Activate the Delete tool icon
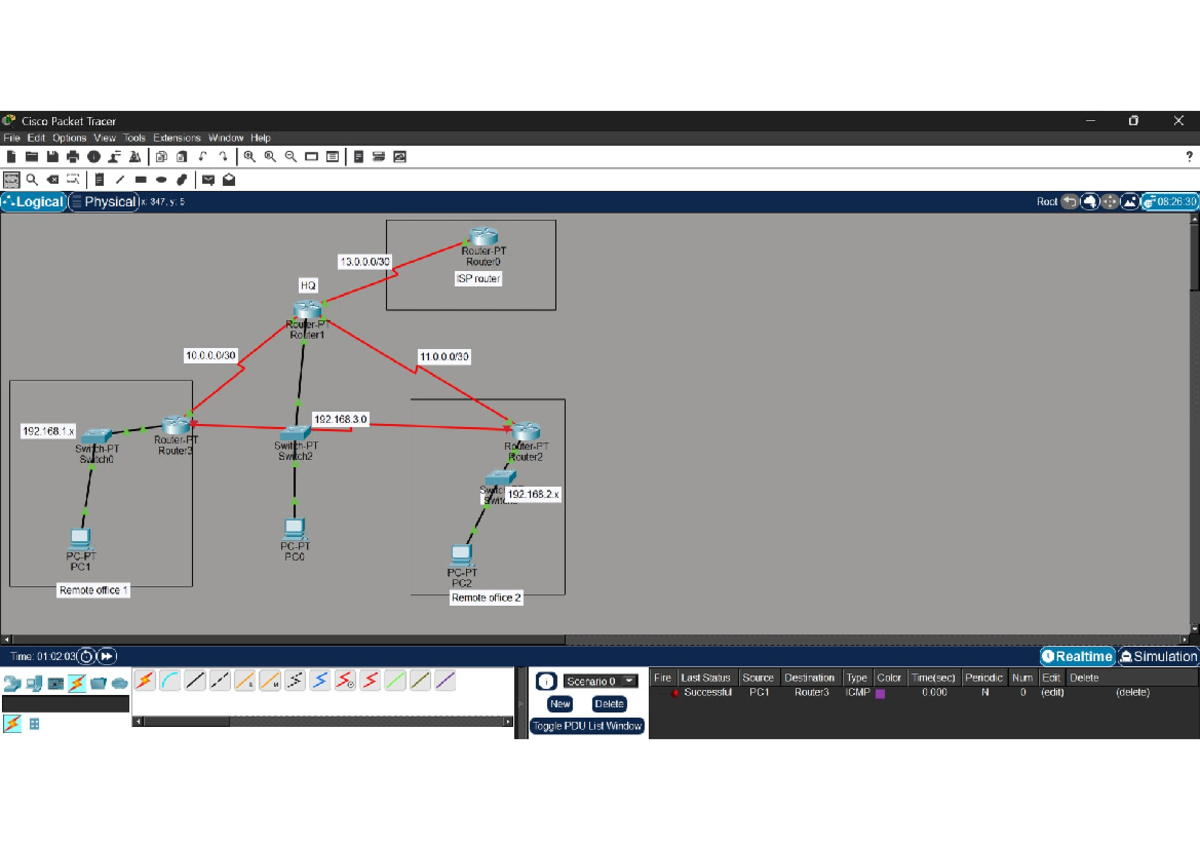 pos(52,180)
